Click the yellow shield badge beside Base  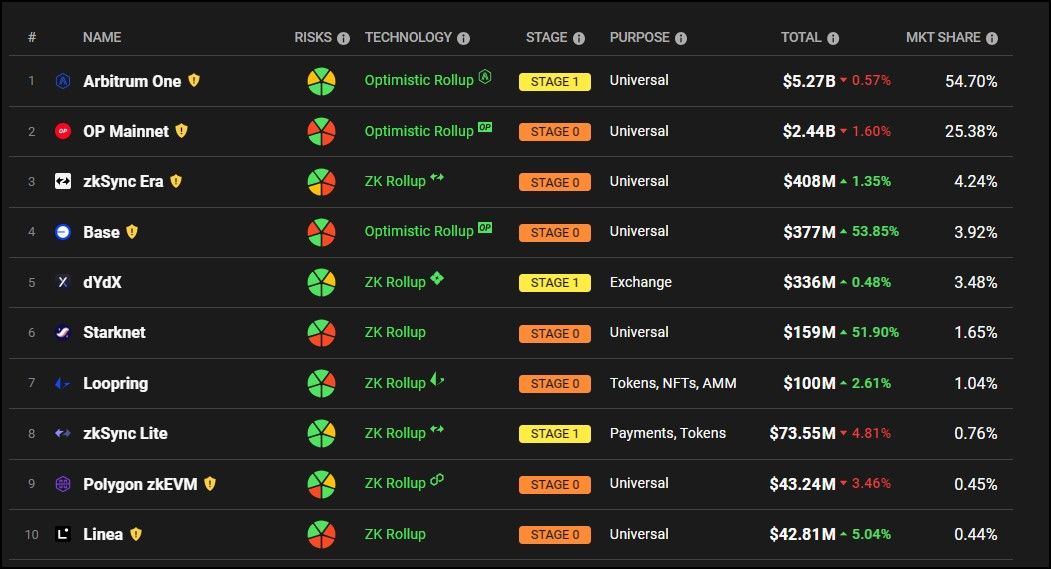[132, 232]
